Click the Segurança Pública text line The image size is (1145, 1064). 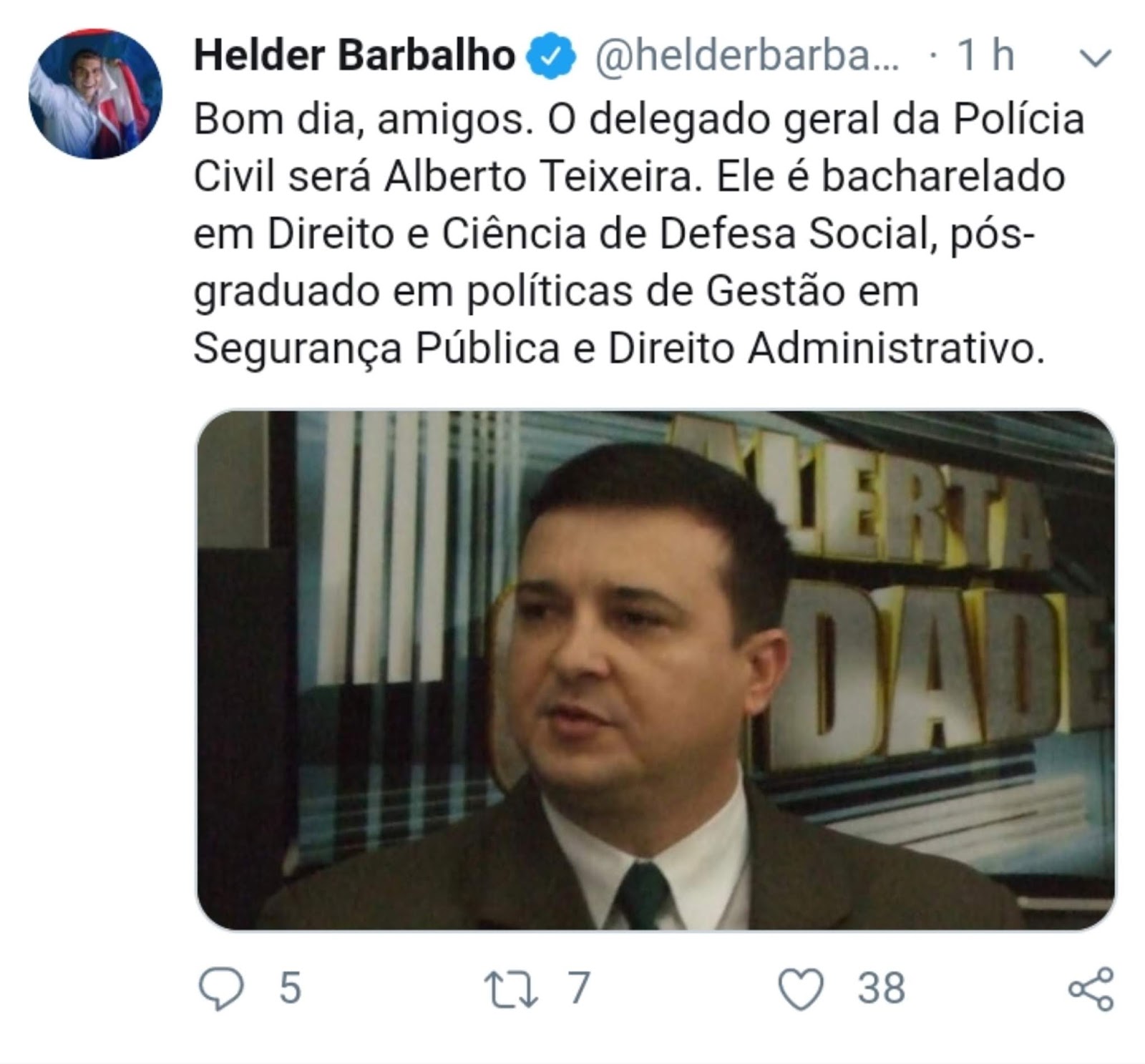(x=376, y=349)
